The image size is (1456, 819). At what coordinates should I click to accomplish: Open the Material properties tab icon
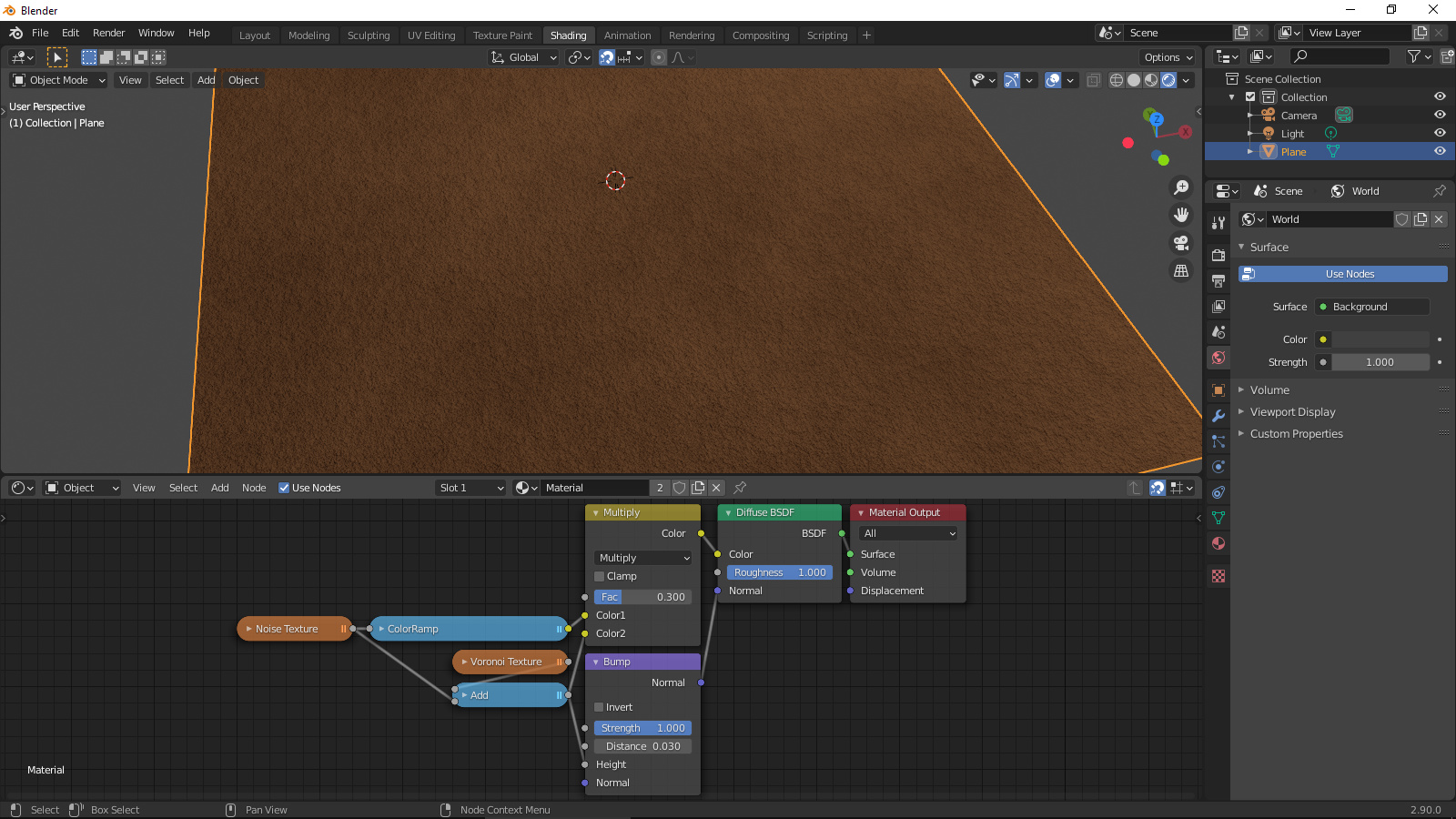point(1218,543)
